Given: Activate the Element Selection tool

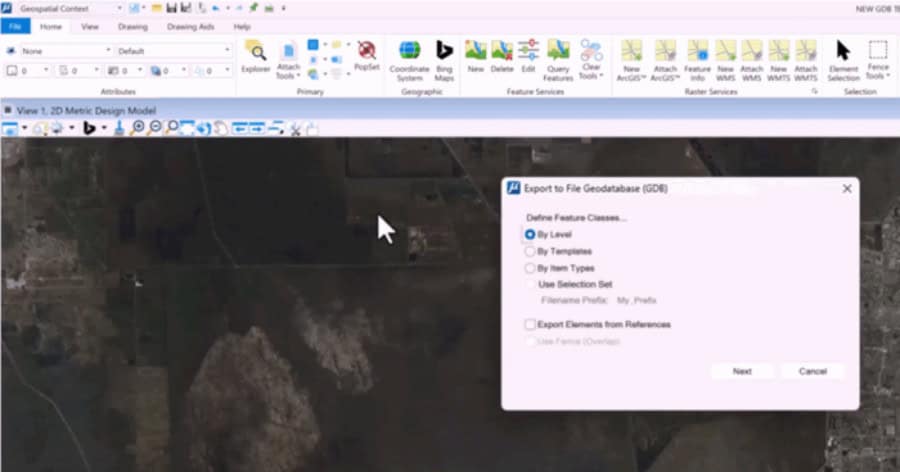Looking at the screenshot, I should (x=843, y=58).
